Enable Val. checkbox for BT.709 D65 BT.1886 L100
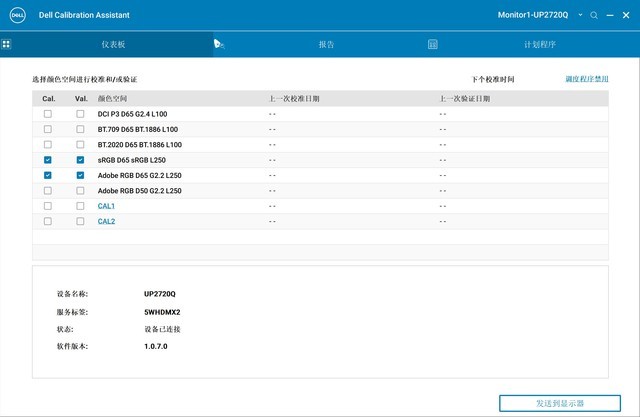Image resolution: width=640 pixels, height=417 pixels. [80, 129]
